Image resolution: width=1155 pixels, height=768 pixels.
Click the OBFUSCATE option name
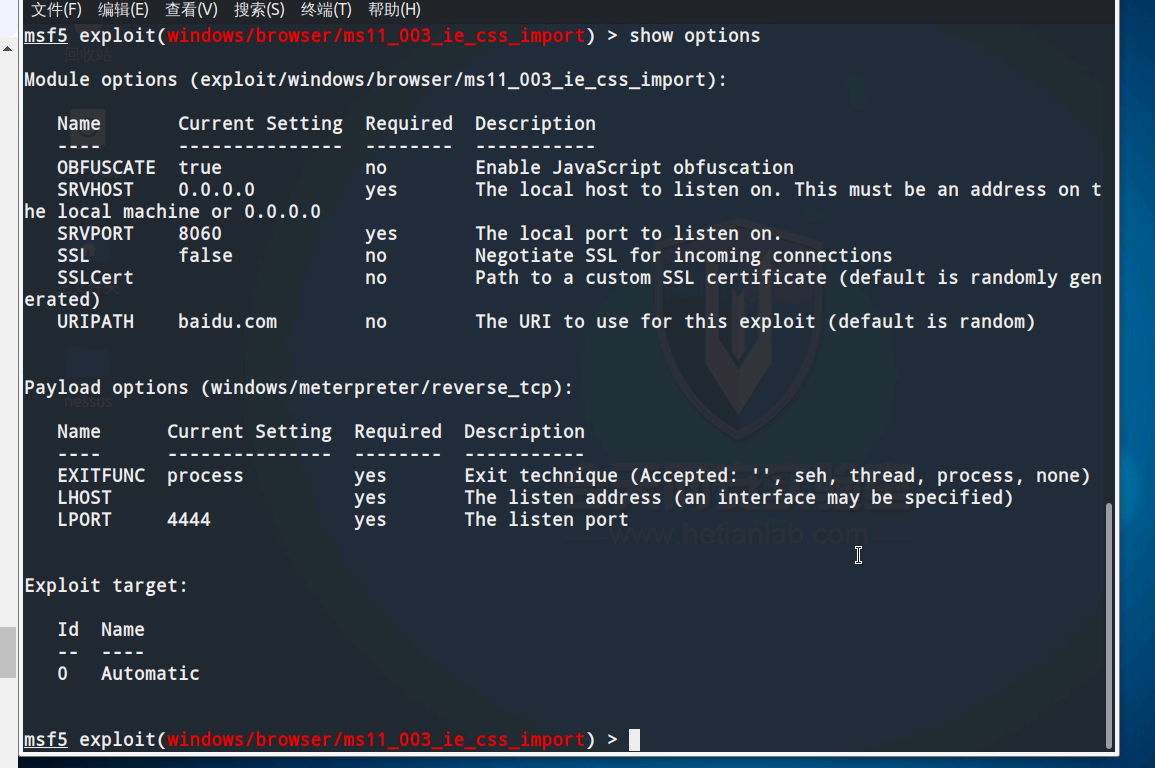coord(106,168)
